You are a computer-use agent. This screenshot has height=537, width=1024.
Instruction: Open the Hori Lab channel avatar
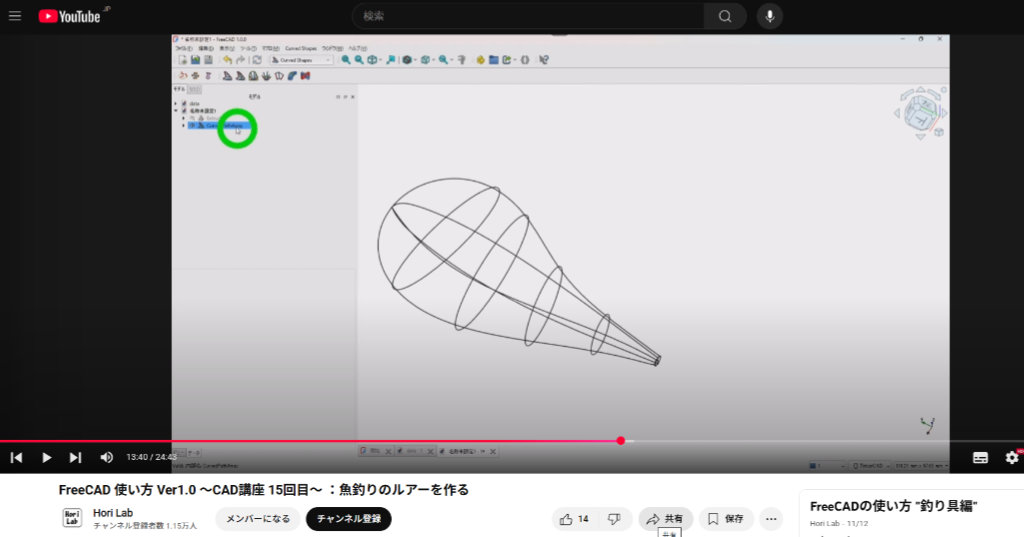tap(72, 518)
